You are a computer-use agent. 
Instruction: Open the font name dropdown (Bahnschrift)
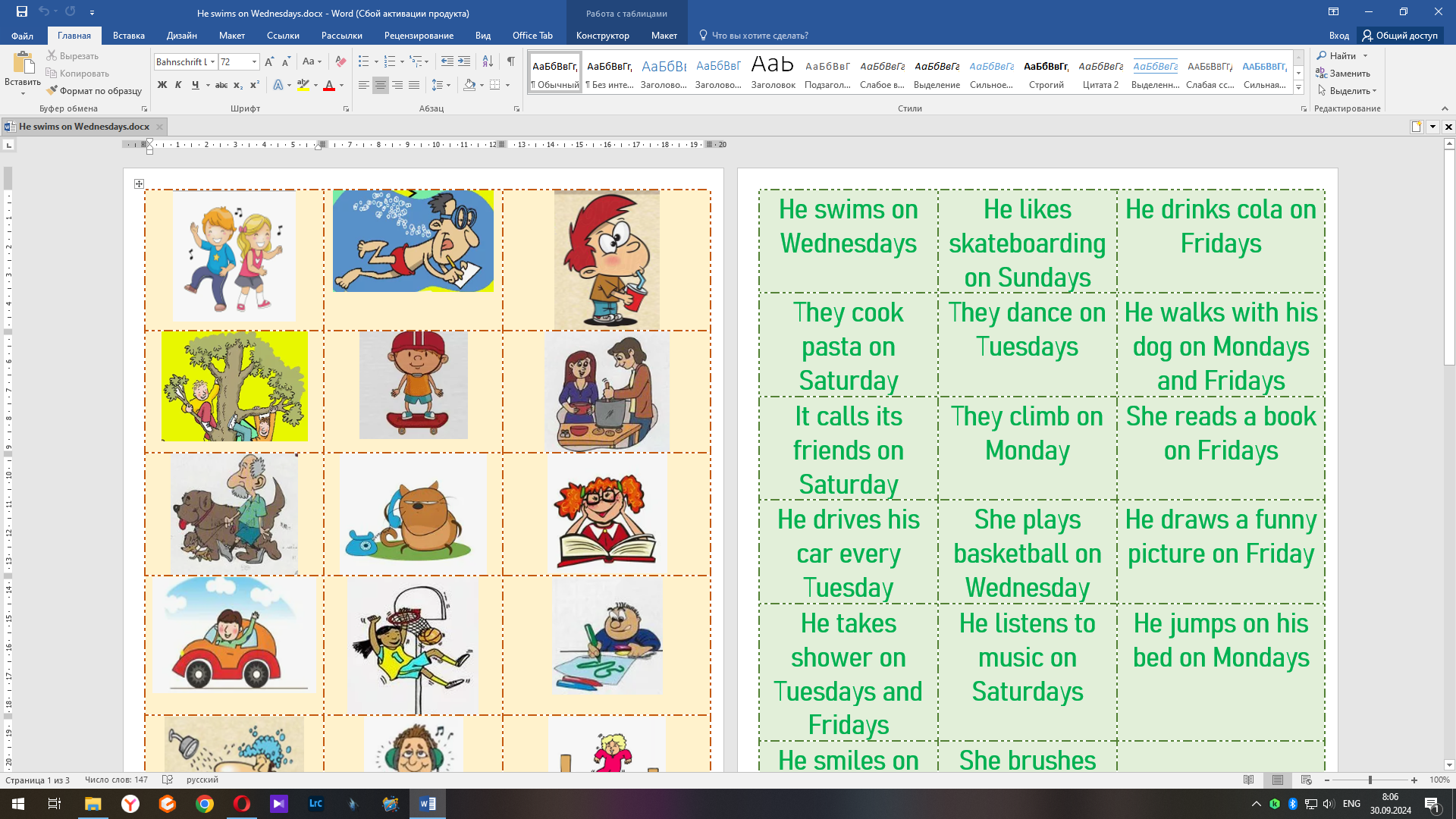coord(213,62)
